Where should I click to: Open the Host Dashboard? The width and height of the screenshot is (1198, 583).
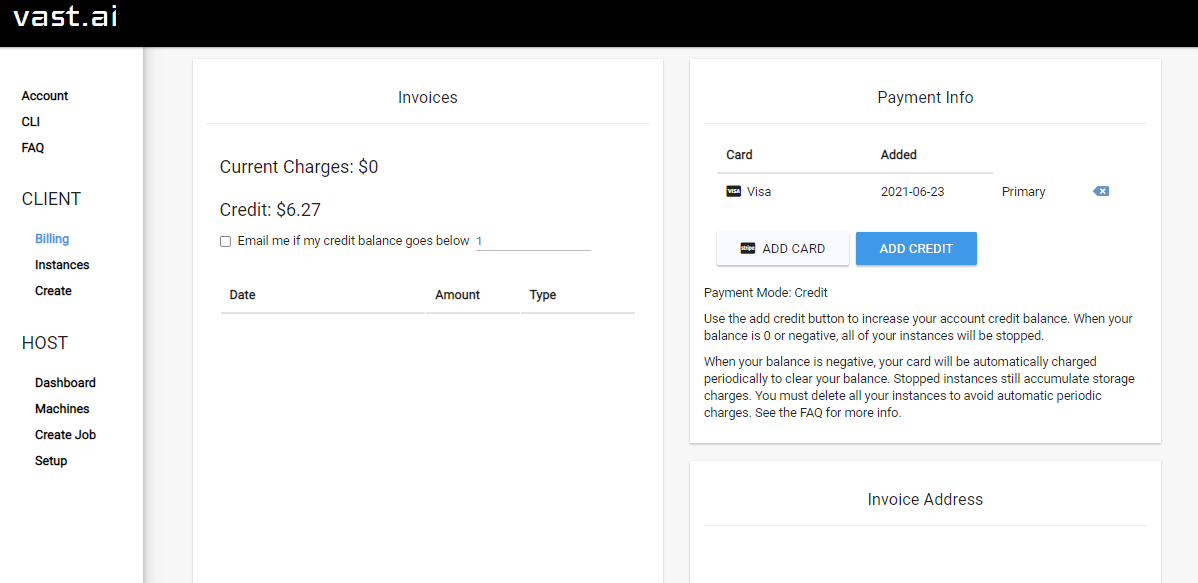(66, 383)
